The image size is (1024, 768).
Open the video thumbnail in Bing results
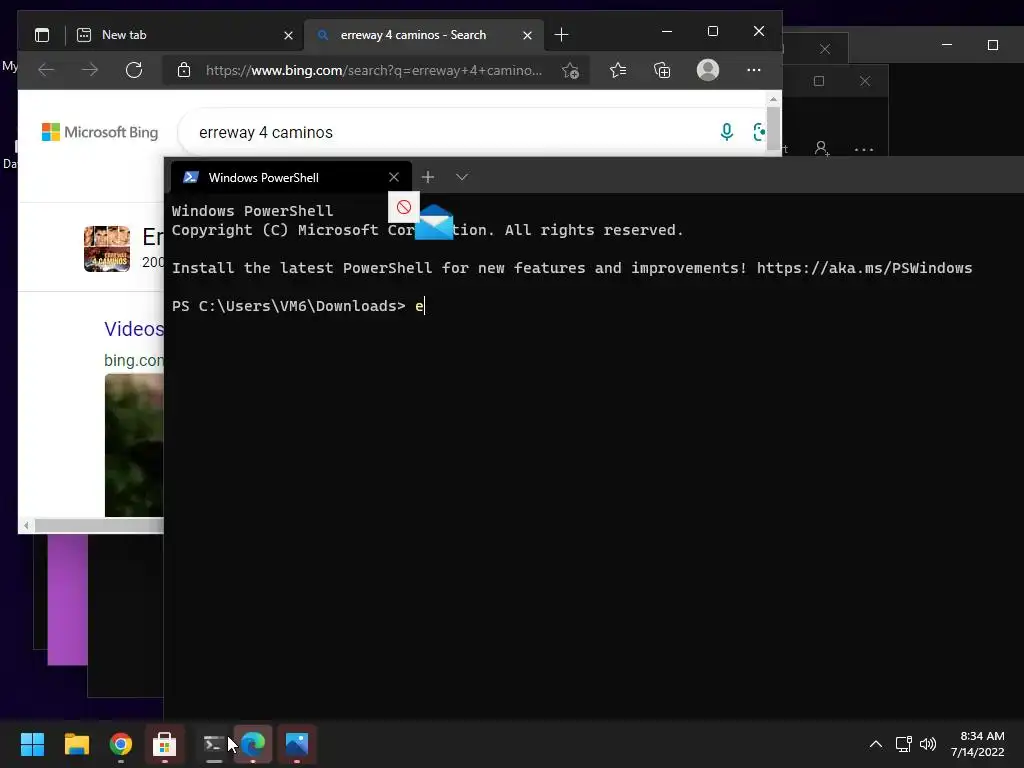134,445
